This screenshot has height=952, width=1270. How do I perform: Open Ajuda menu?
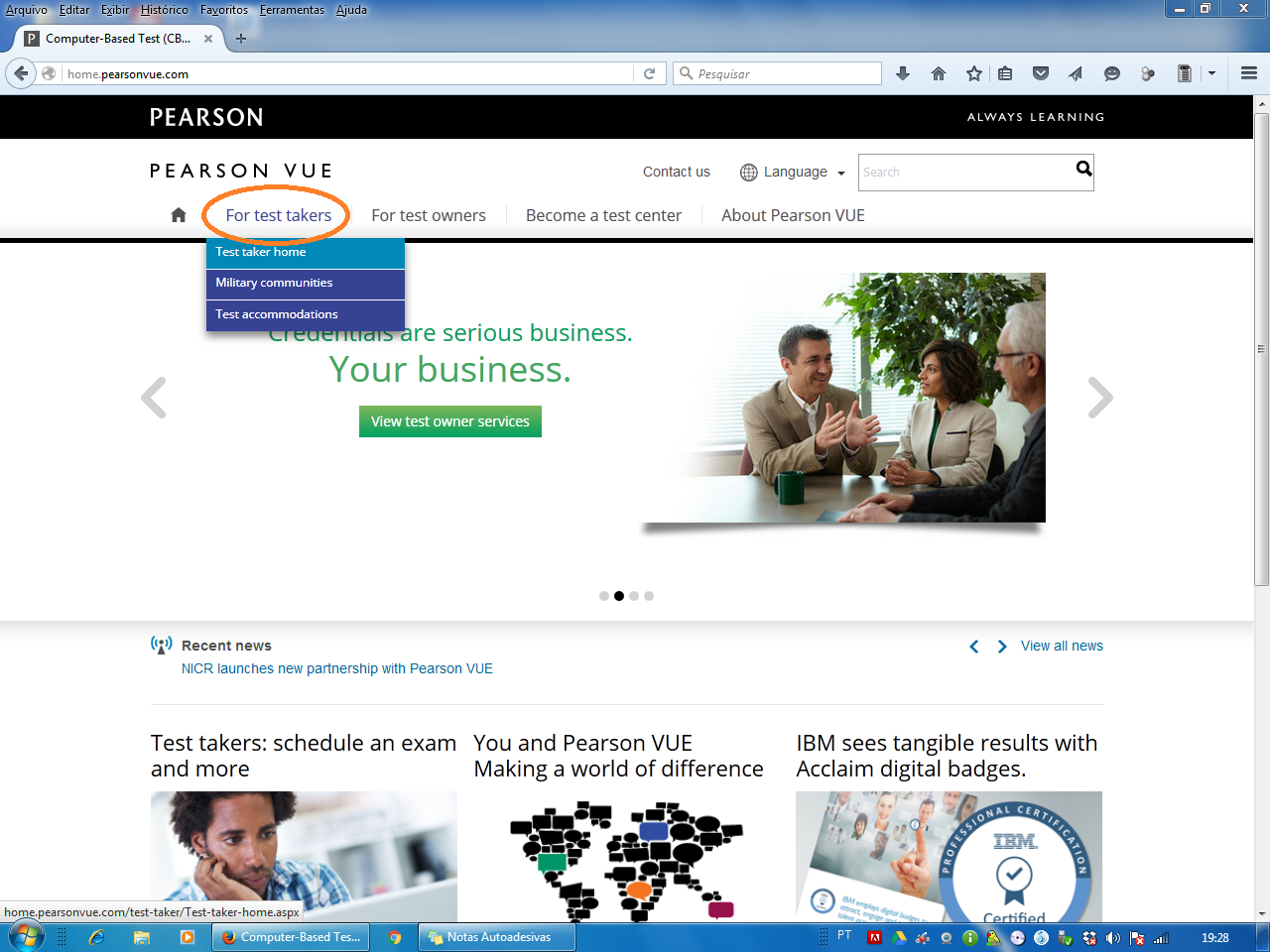coord(351,10)
